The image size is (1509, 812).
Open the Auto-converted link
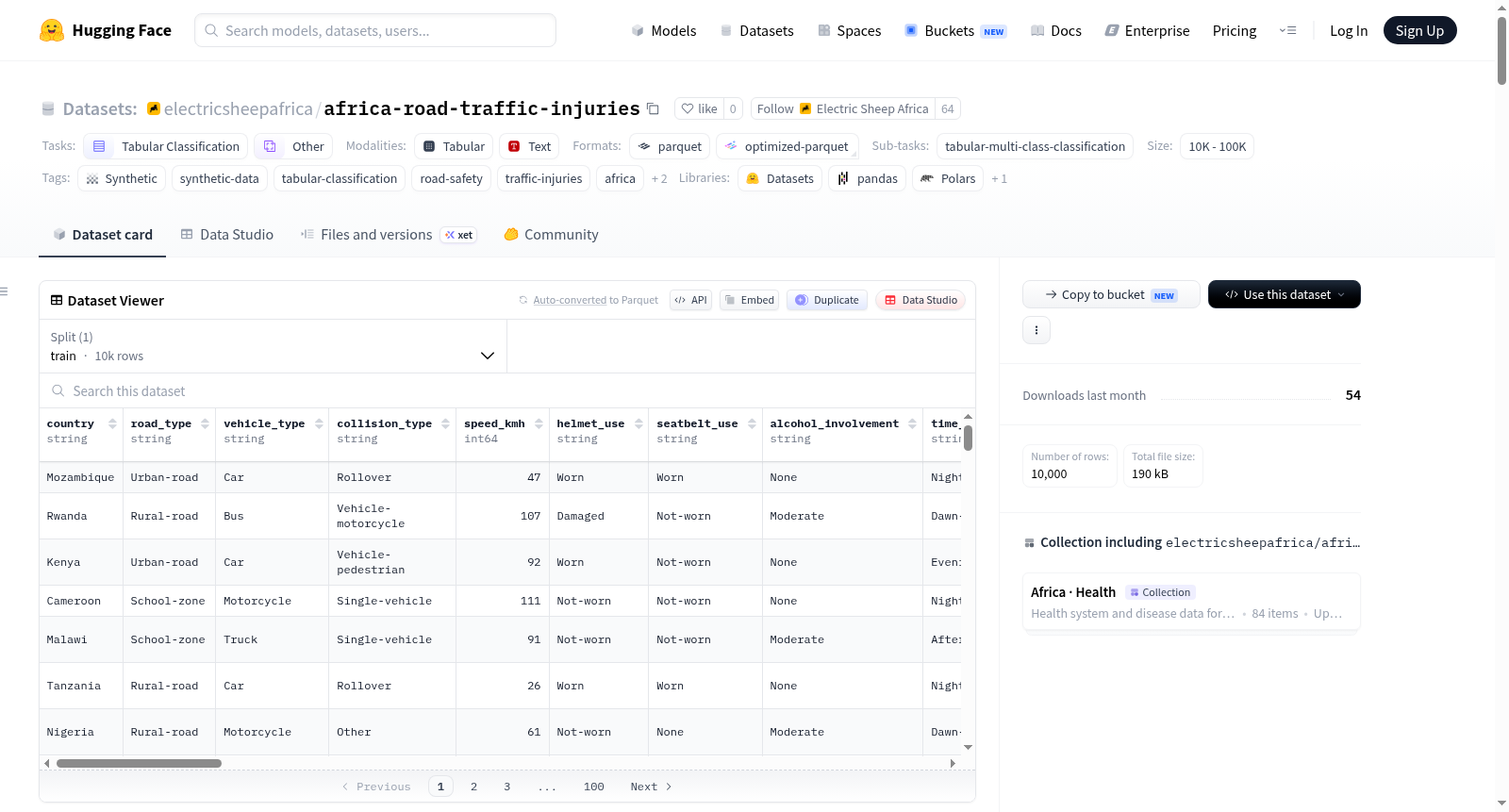[570, 300]
